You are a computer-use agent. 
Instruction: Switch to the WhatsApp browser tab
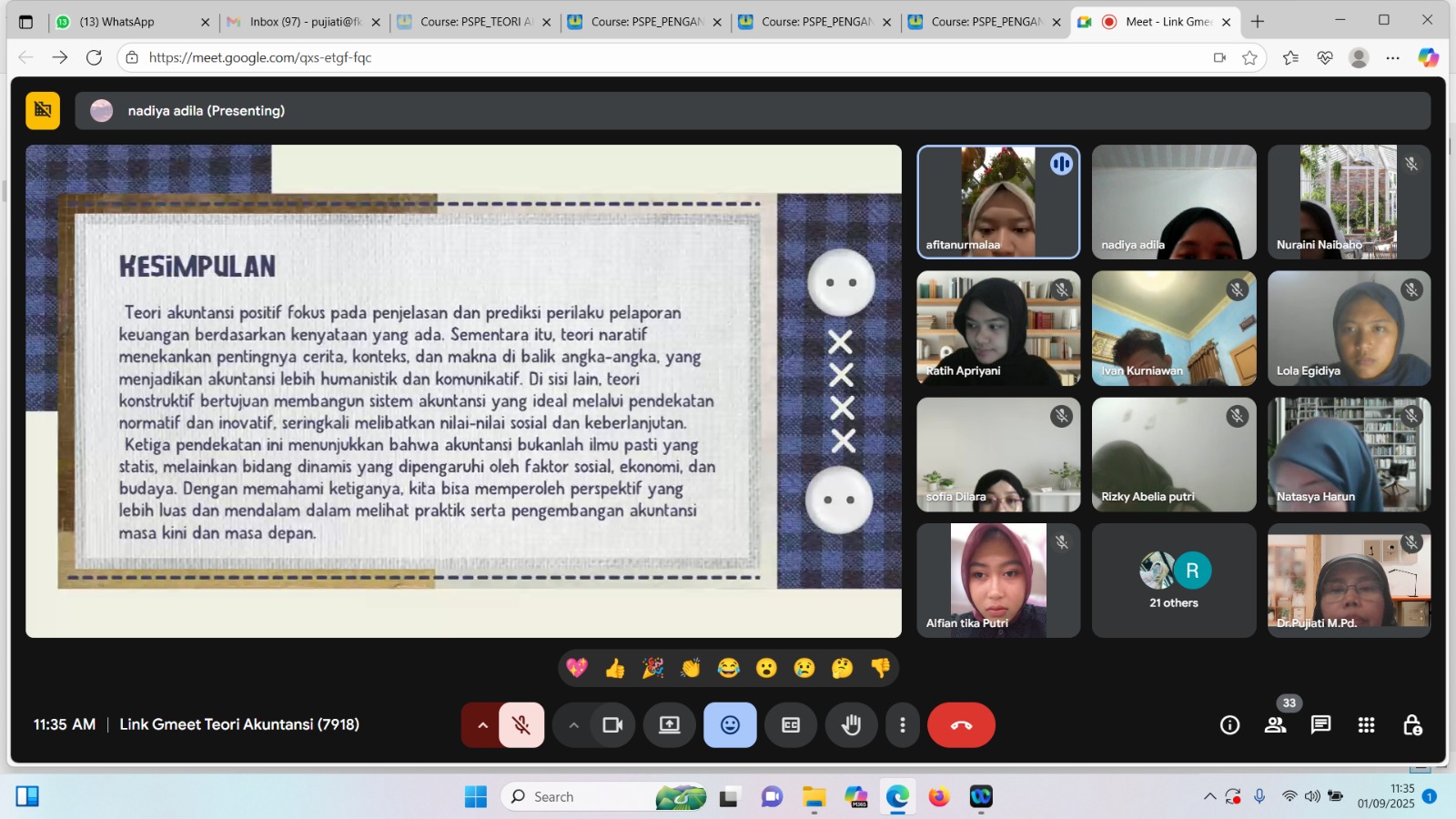click(x=127, y=22)
